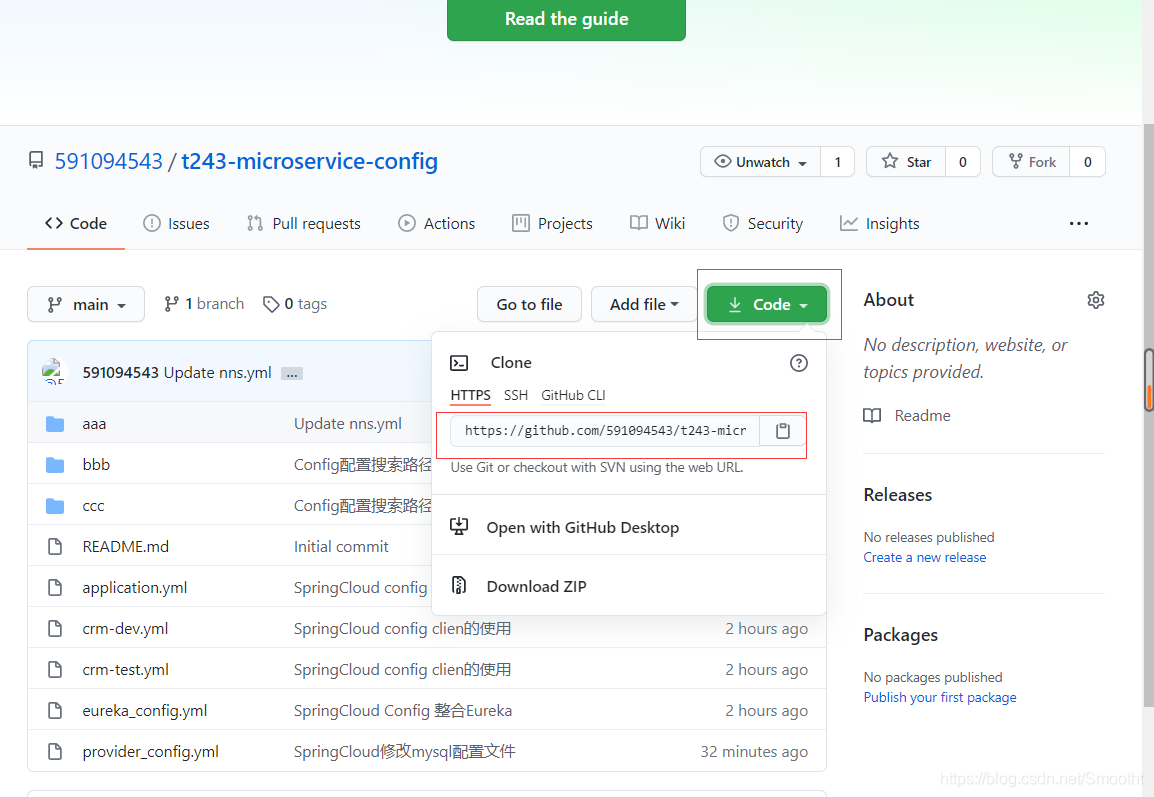Select the SSH clone tab
Image resolution: width=1154 pixels, height=797 pixels.
(x=516, y=395)
